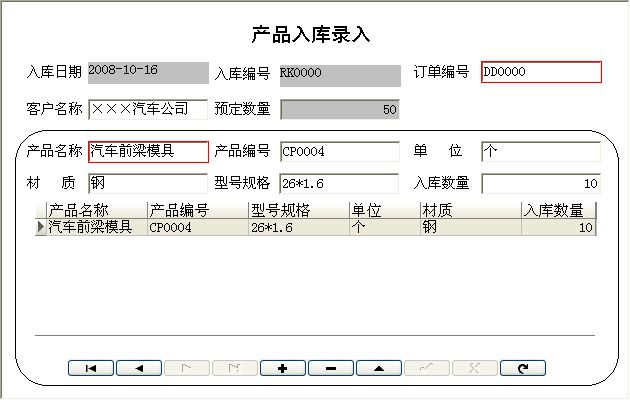Edit record with the up-triangle button
Viewport: 630px width, 400px height.
[x=379, y=368]
